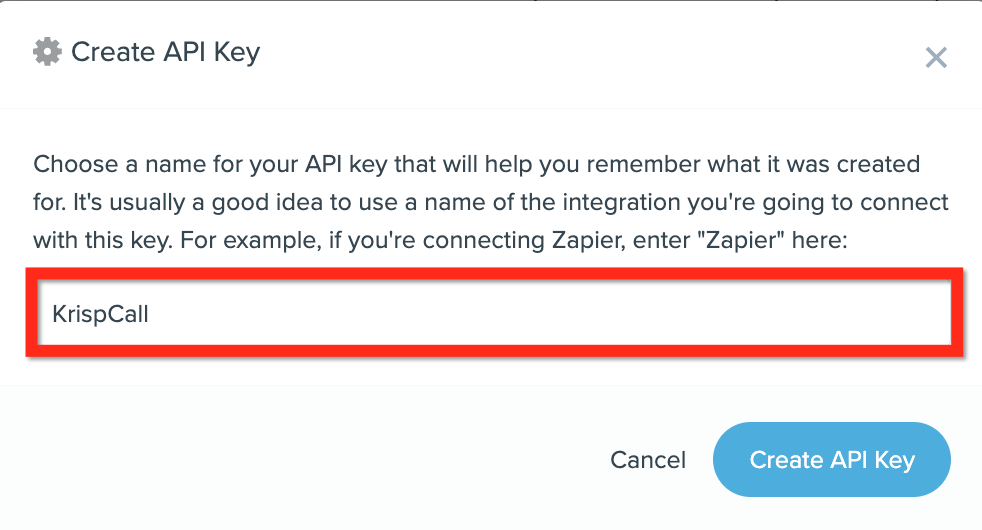Cancel the API key creation
982x530 pixels.
[x=648, y=460]
